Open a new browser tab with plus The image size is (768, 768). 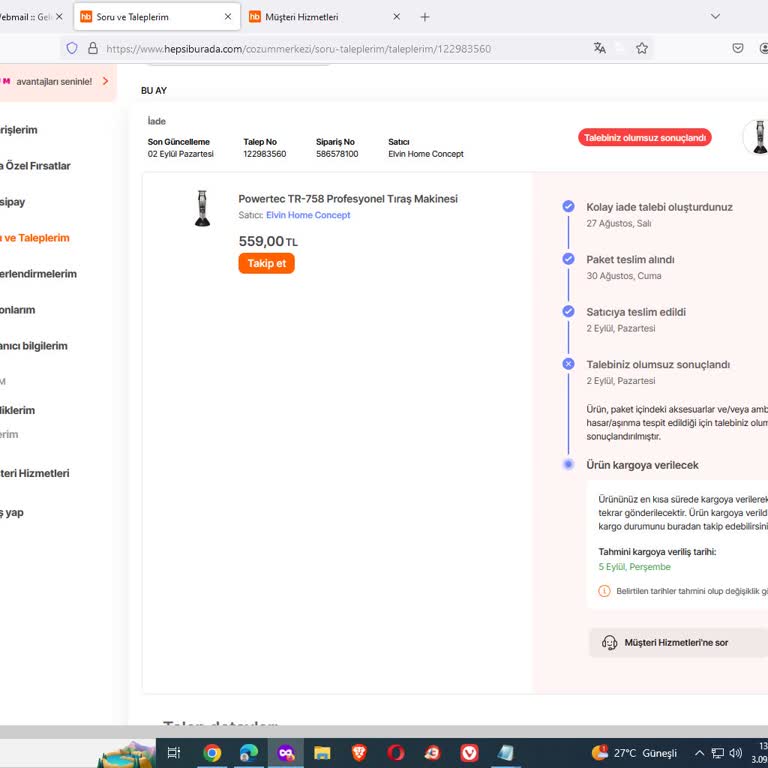point(425,17)
